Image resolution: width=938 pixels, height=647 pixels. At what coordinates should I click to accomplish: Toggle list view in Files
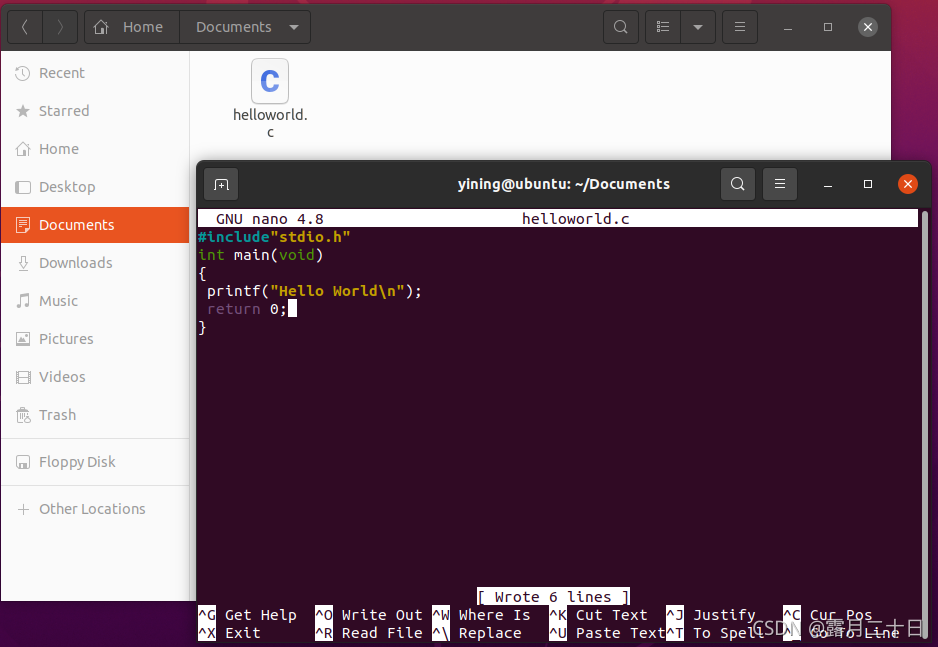[663, 27]
